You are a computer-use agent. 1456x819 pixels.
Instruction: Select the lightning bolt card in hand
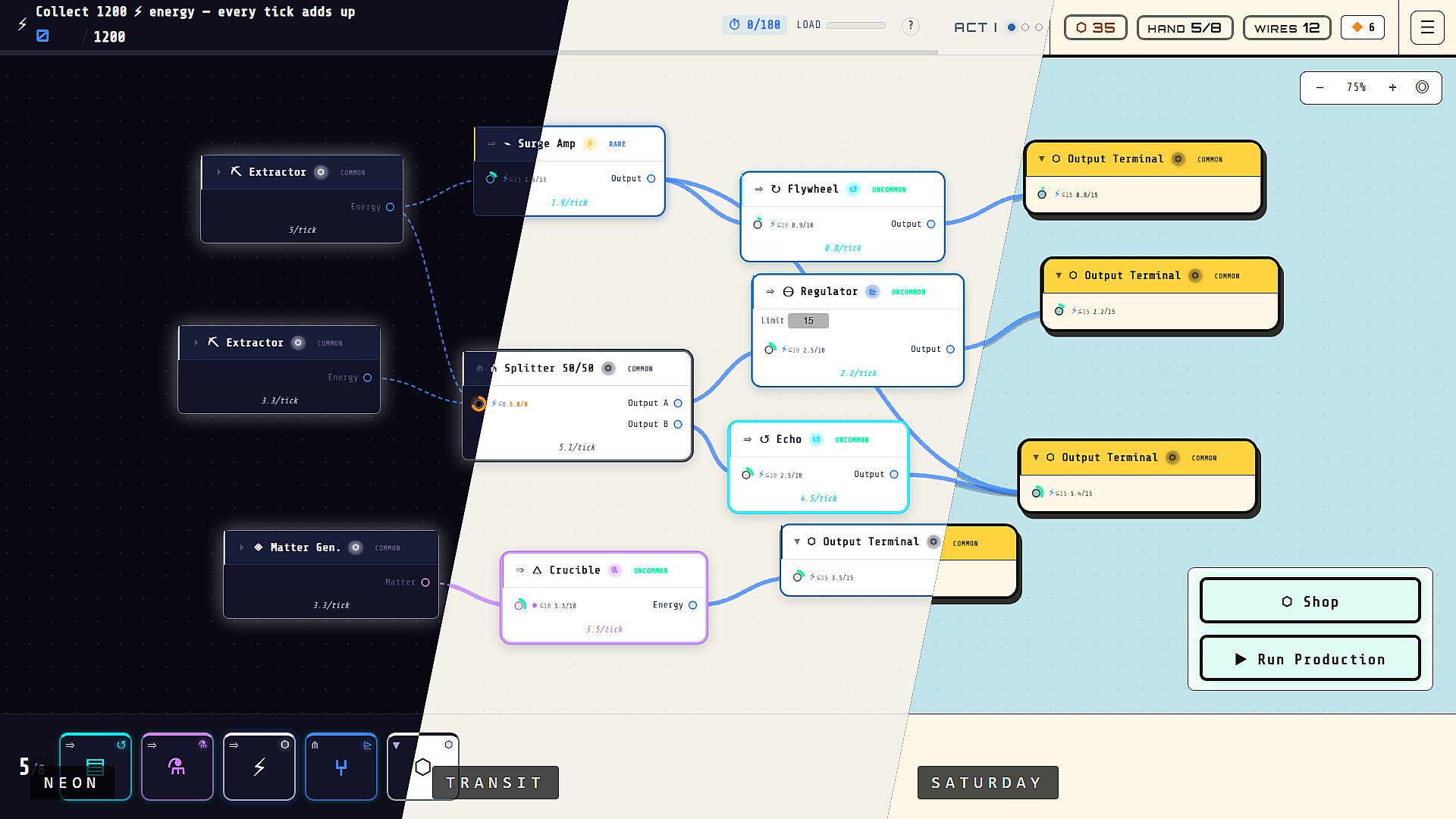point(259,767)
